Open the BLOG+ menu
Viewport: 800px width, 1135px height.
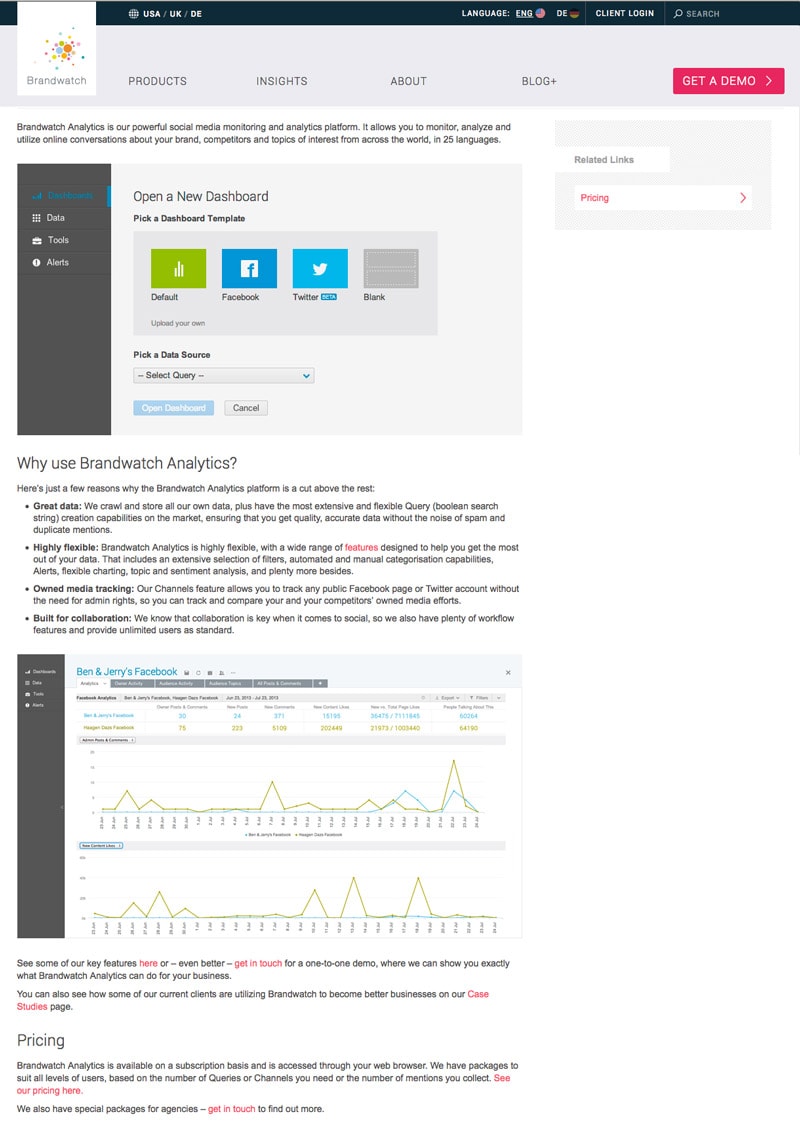tap(539, 81)
